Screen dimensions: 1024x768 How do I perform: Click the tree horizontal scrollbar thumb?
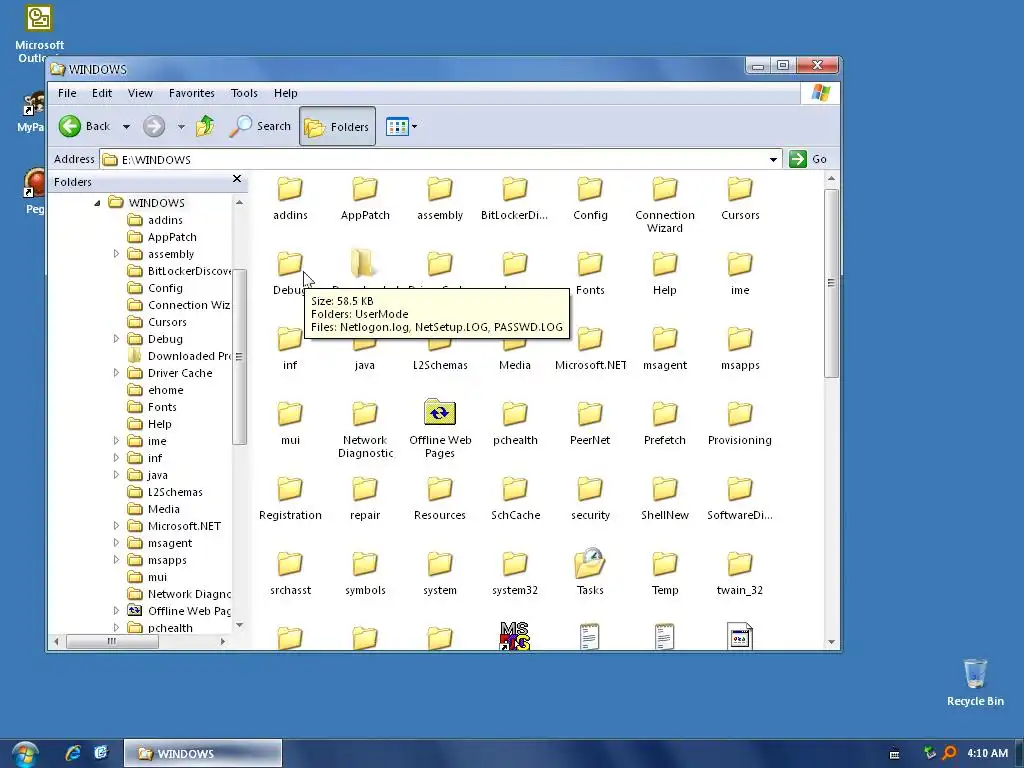tap(112, 641)
